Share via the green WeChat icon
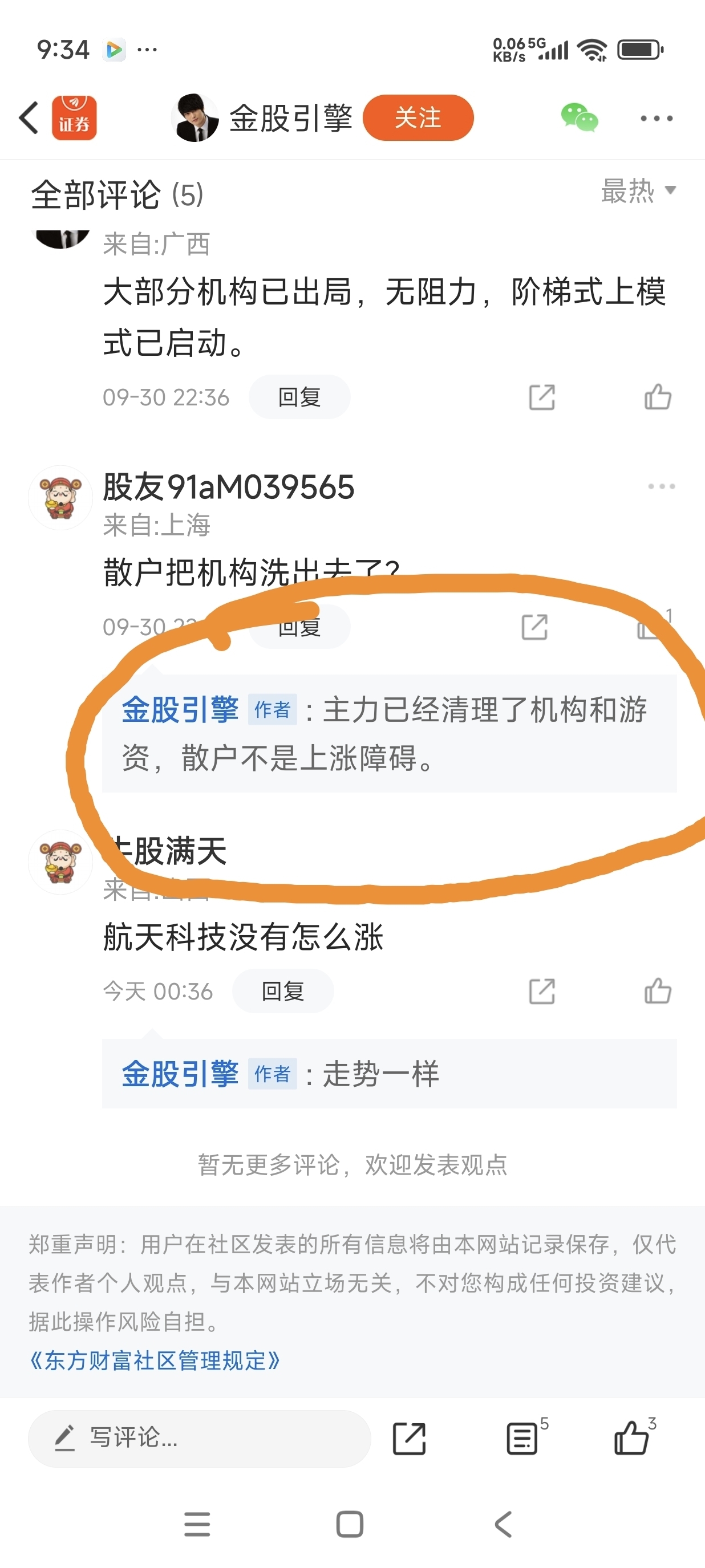 (x=579, y=117)
